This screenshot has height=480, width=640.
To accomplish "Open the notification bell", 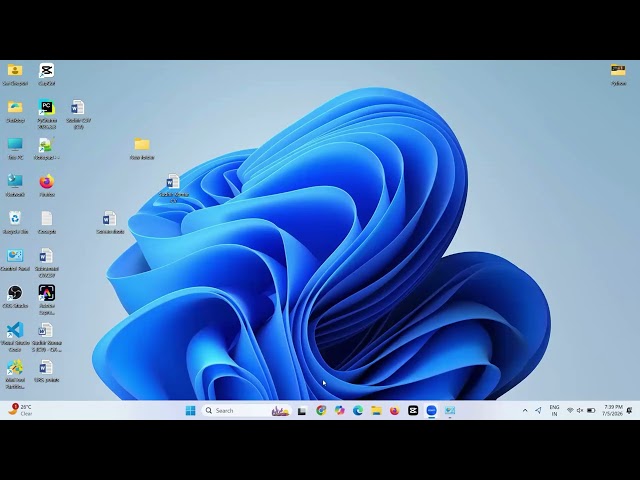I will [630, 411].
